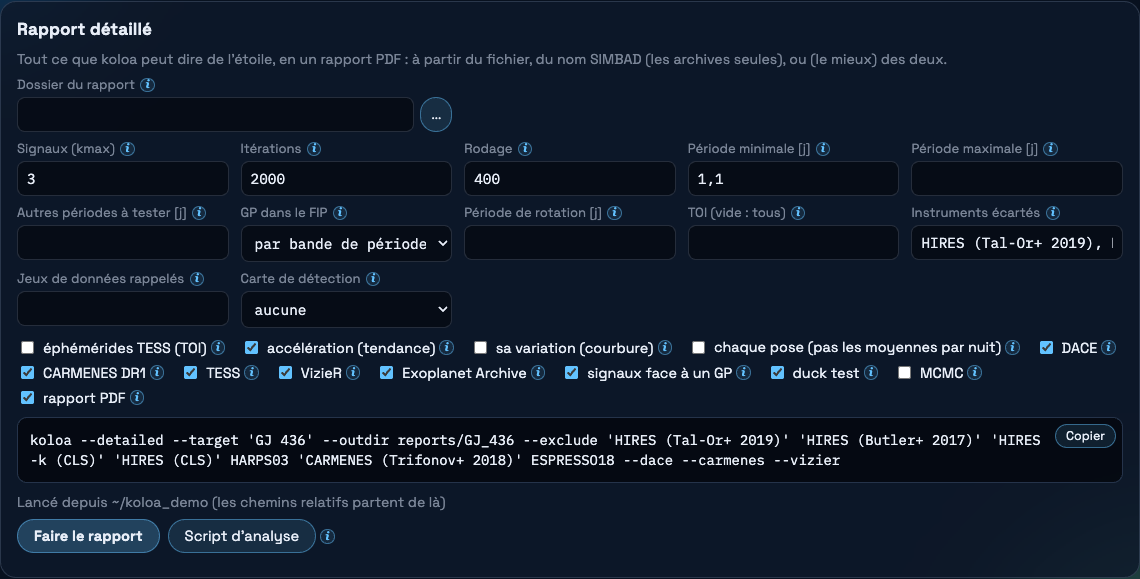1140x579 pixels.
Task: Show info for Instruments écartés
Action: tap(1053, 212)
